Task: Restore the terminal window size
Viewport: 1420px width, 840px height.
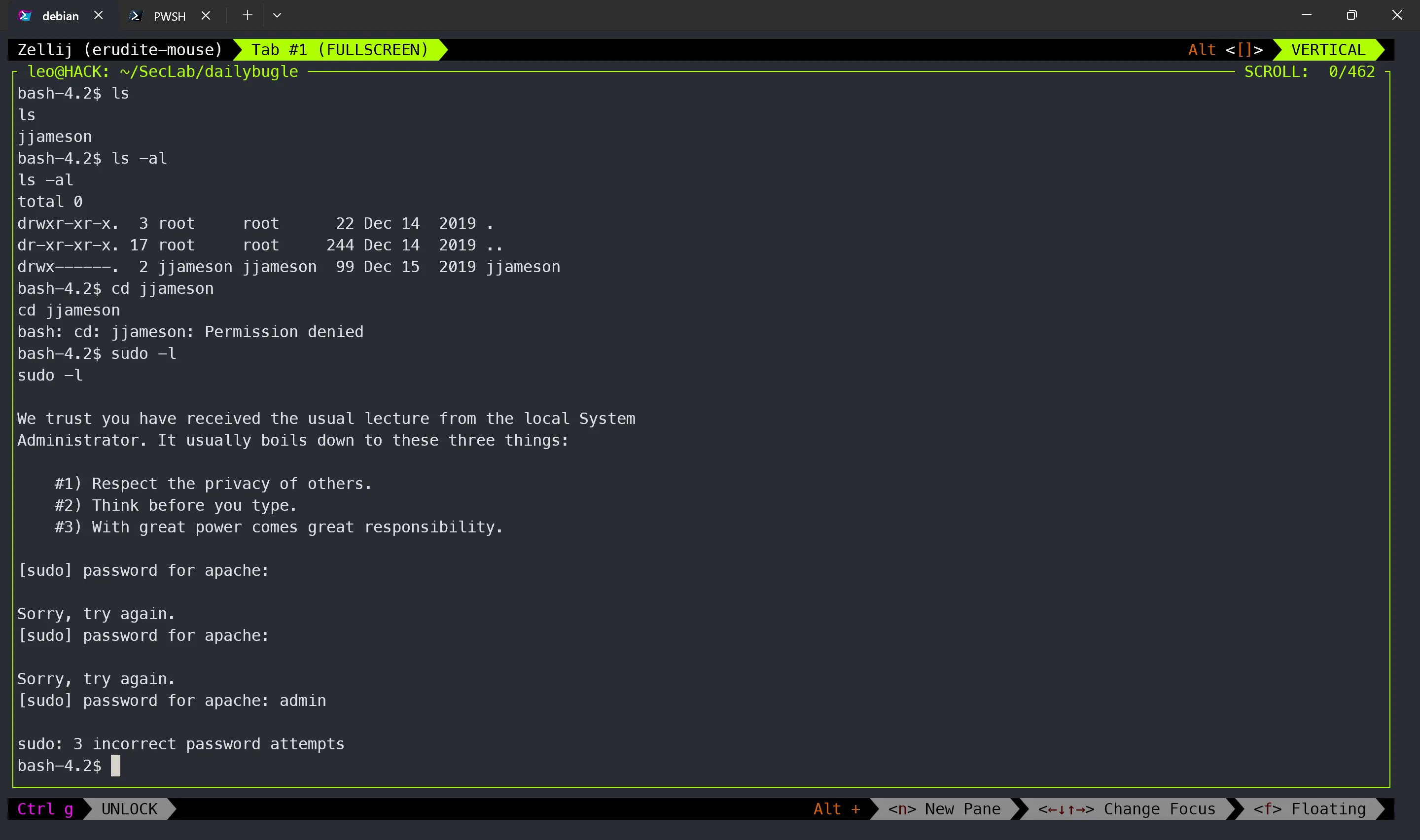Action: point(1351,15)
